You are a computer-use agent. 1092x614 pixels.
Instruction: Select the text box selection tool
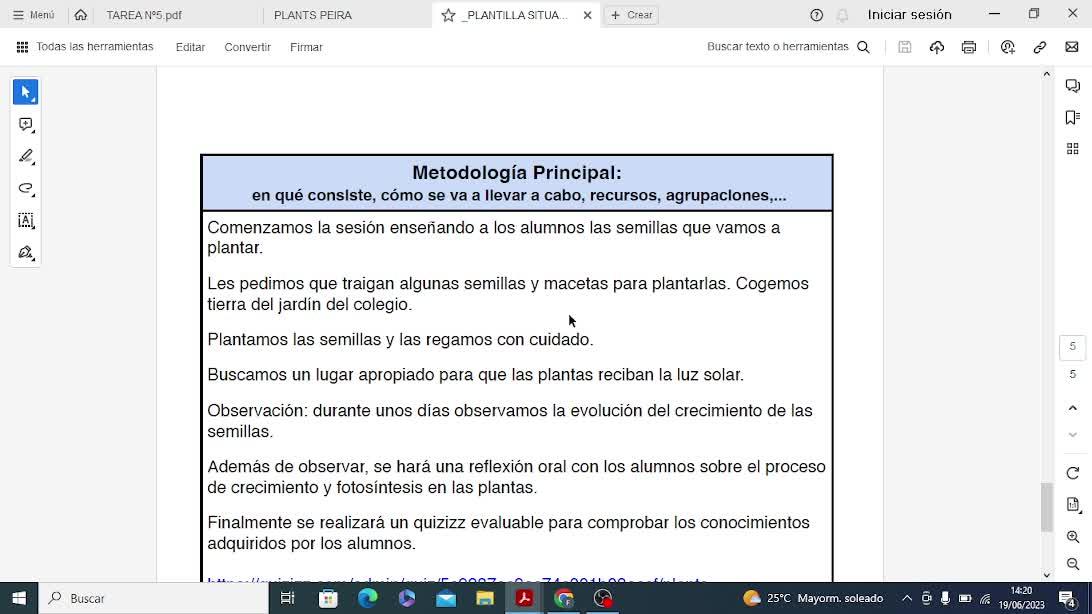click(26, 221)
